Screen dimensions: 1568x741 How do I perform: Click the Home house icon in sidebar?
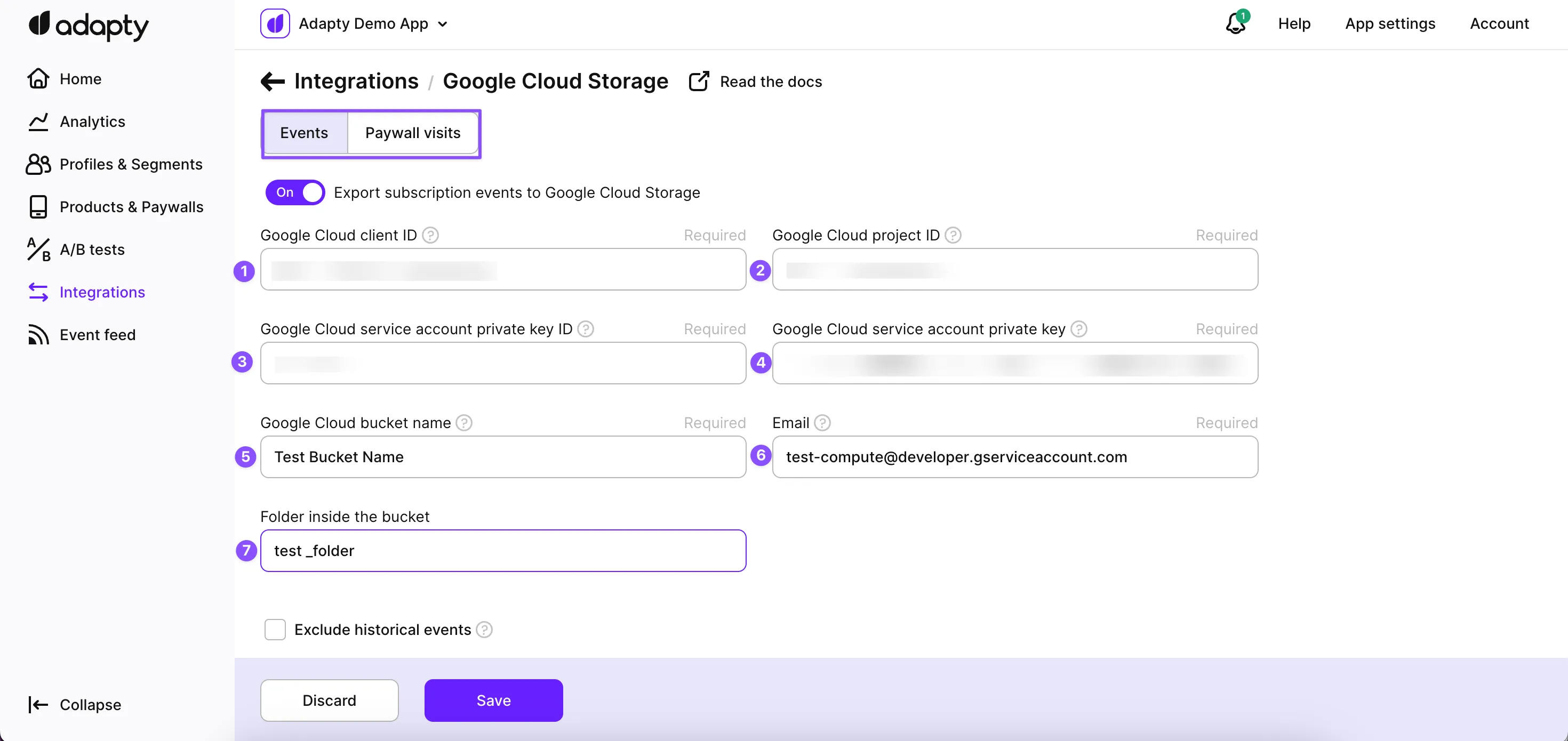point(38,78)
